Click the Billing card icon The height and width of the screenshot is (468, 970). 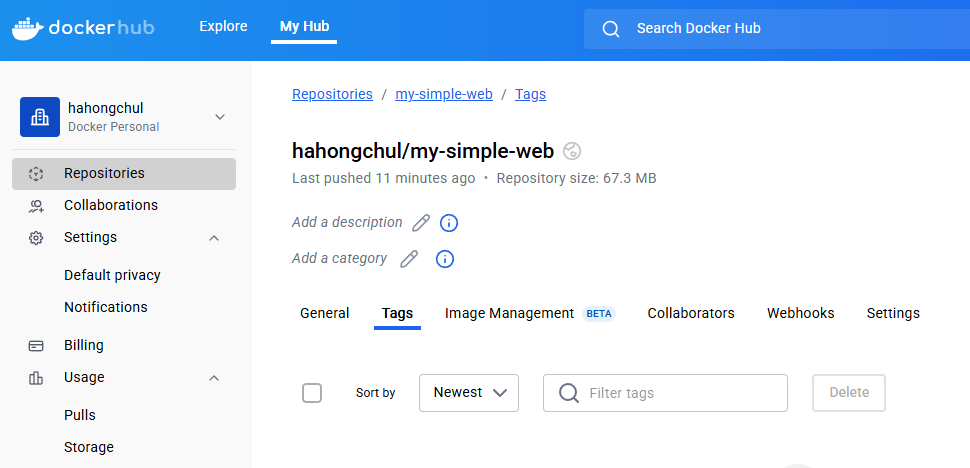(x=36, y=346)
